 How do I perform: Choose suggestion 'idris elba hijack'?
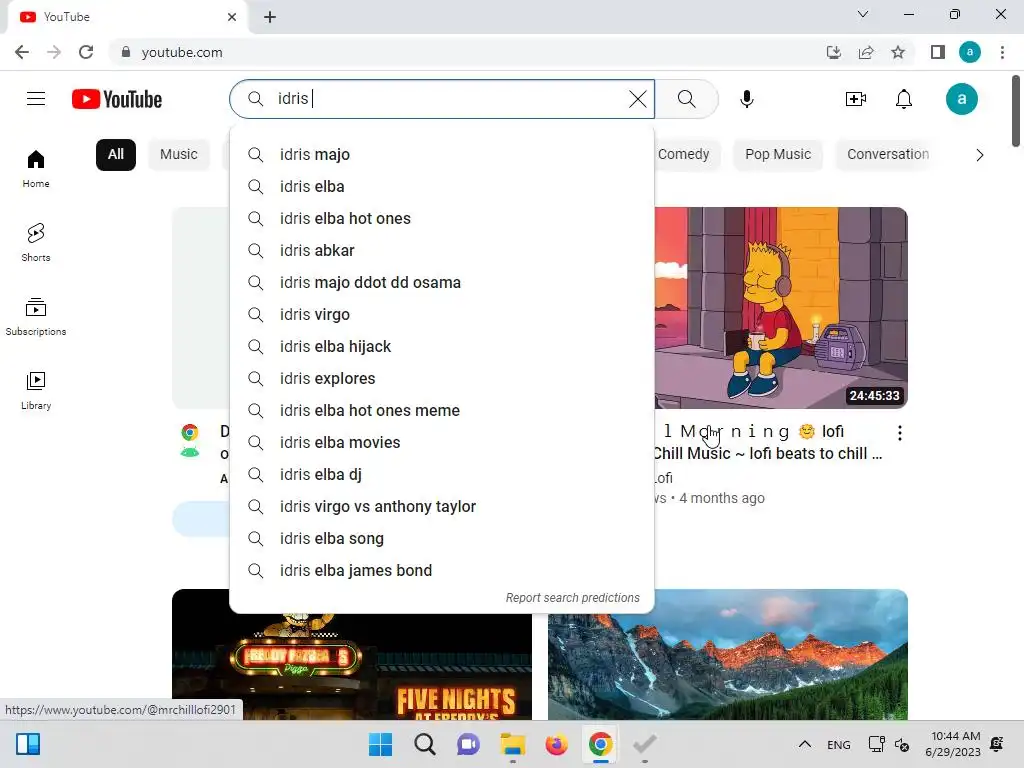point(442,347)
